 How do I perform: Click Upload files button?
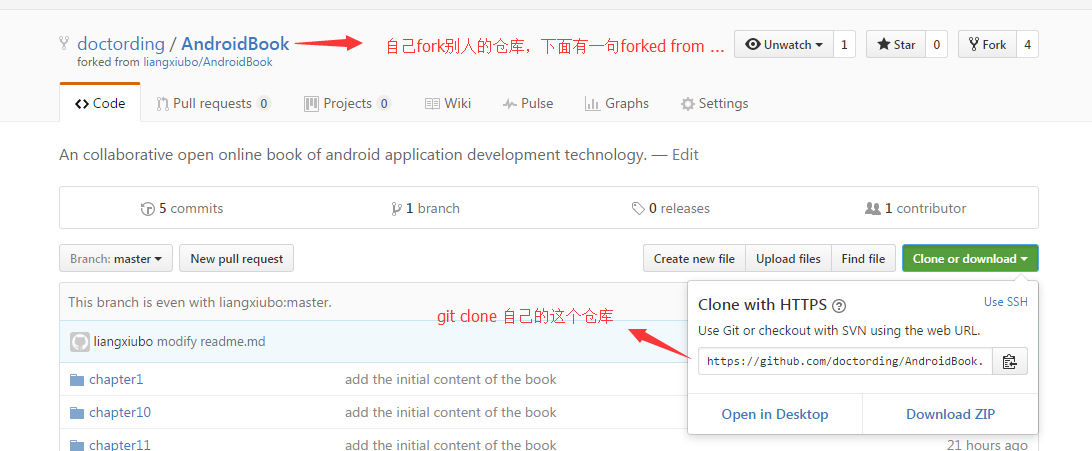pyautogui.click(x=788, y=258)
